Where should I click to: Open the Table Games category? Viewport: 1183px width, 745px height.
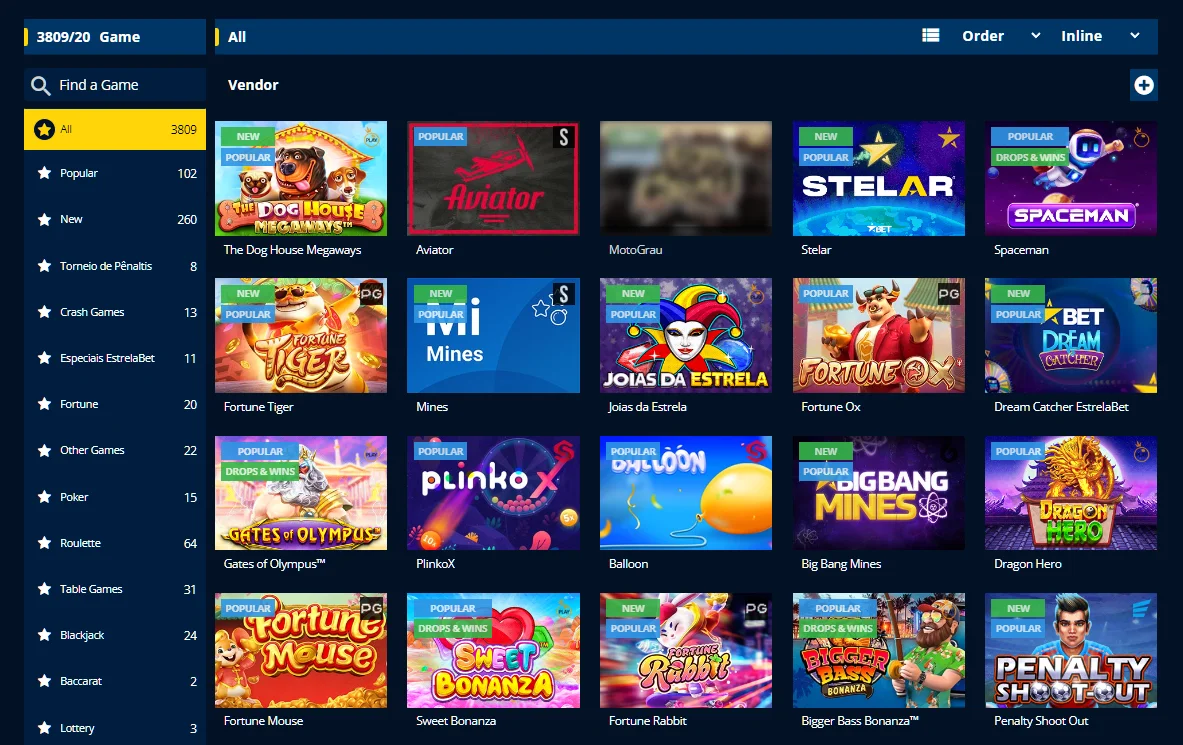pyautogui.click(x=115, y=589)
